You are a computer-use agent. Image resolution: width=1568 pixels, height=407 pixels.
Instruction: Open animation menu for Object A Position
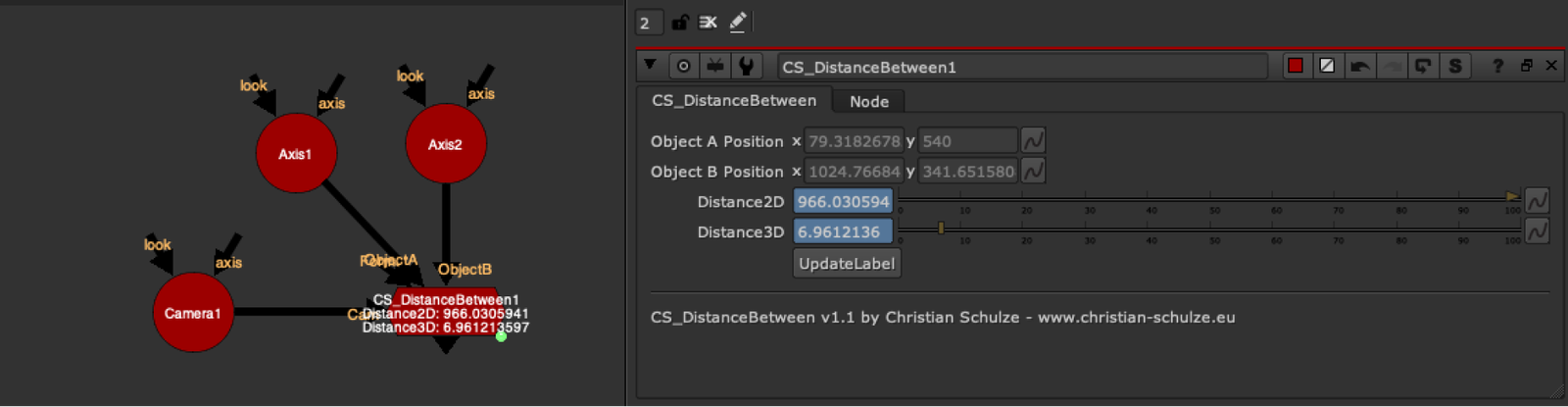(x=1033, y=140)
